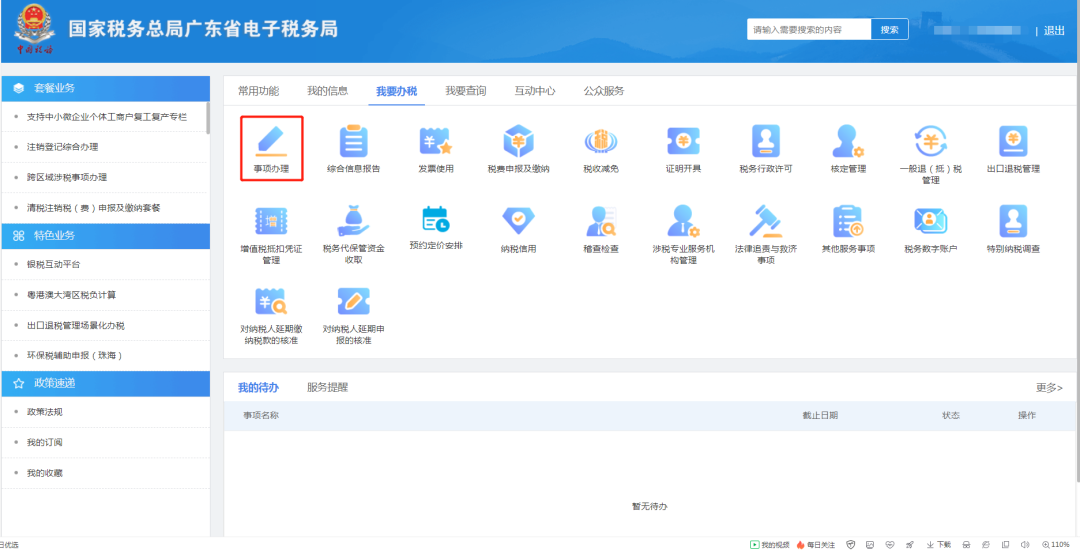1080x551 pixels.
Task: Switch to 服务提醒 tab
Action: [327, 387]
